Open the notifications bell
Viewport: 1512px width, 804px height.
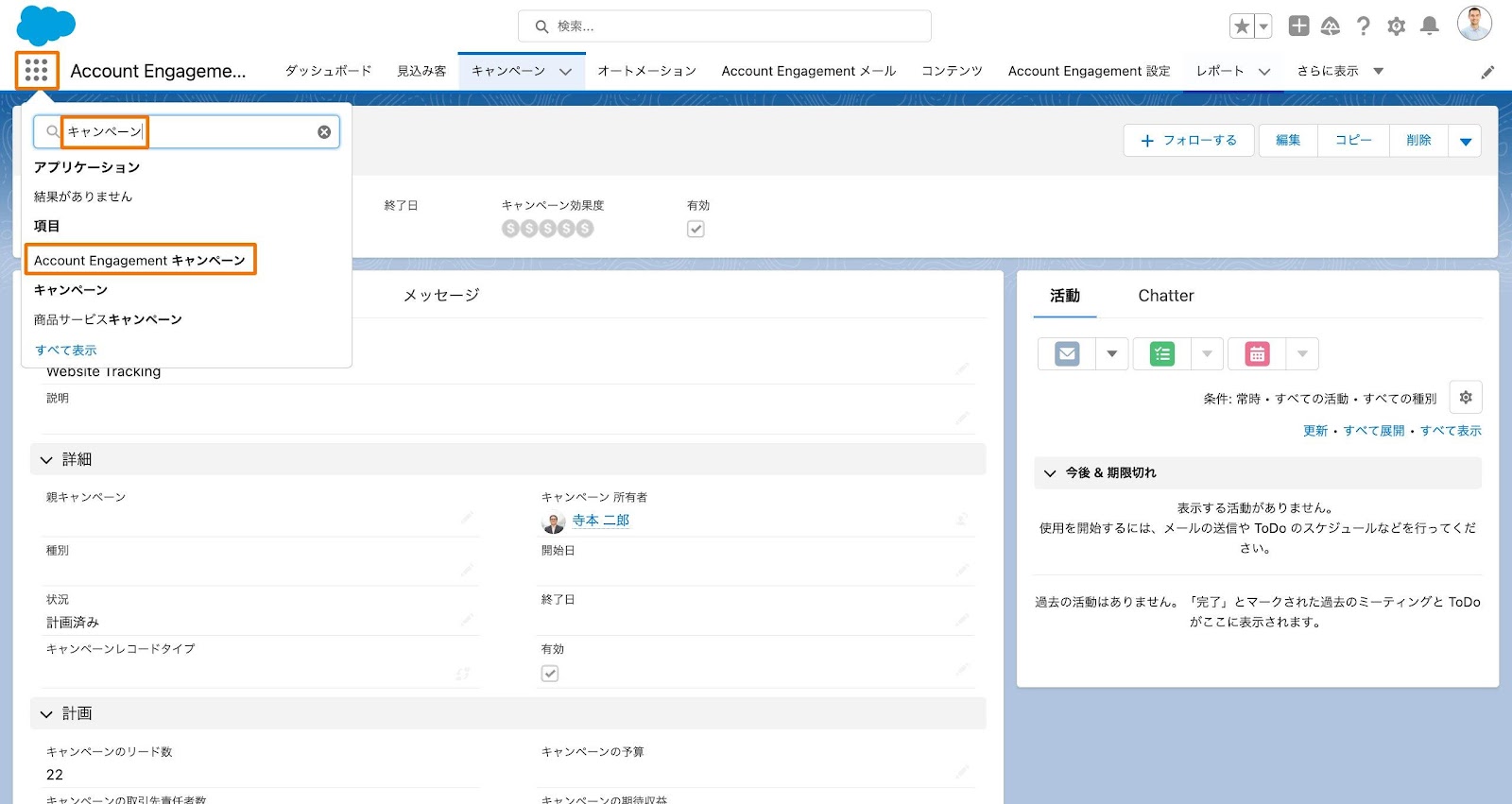pos(1430,26)
